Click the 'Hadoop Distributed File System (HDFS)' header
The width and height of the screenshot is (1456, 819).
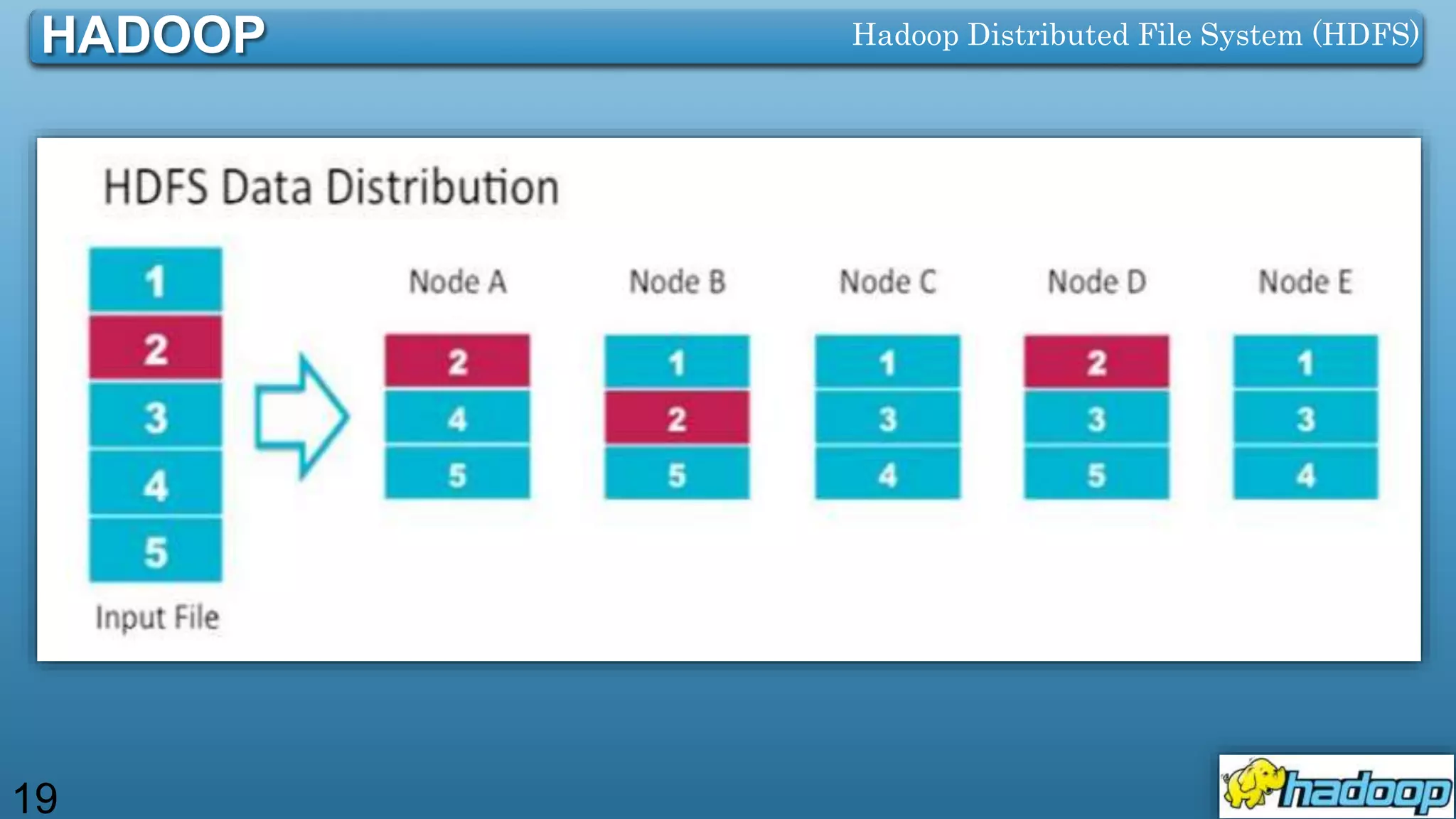[x=1135, y=35]
